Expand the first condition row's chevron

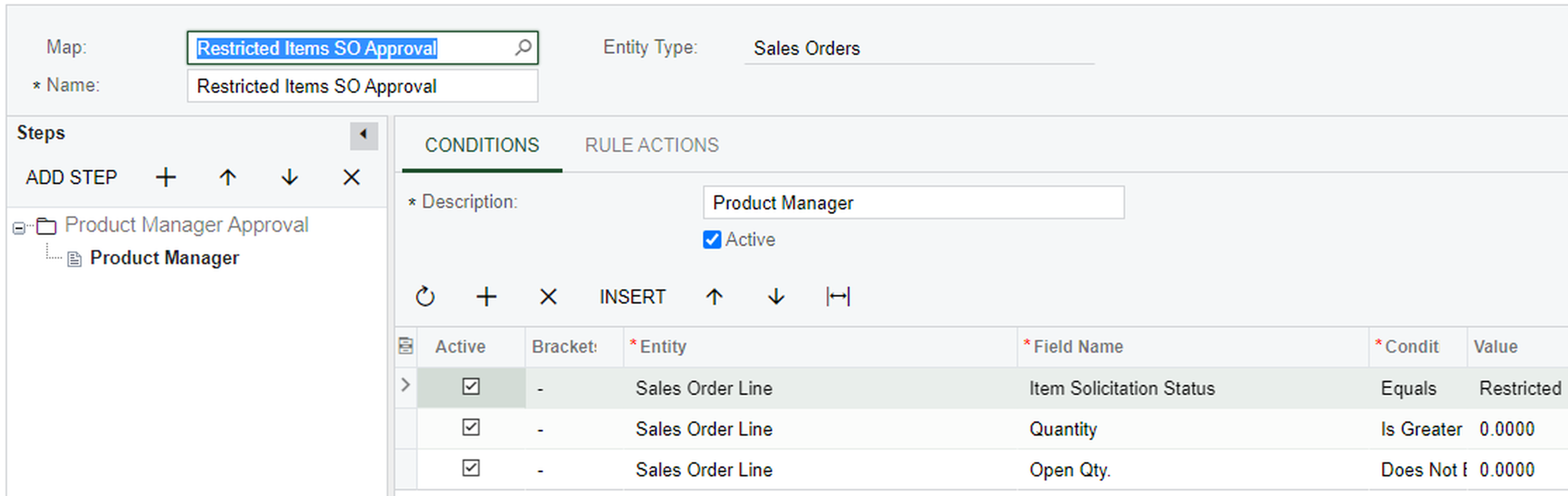pos(405,385)
